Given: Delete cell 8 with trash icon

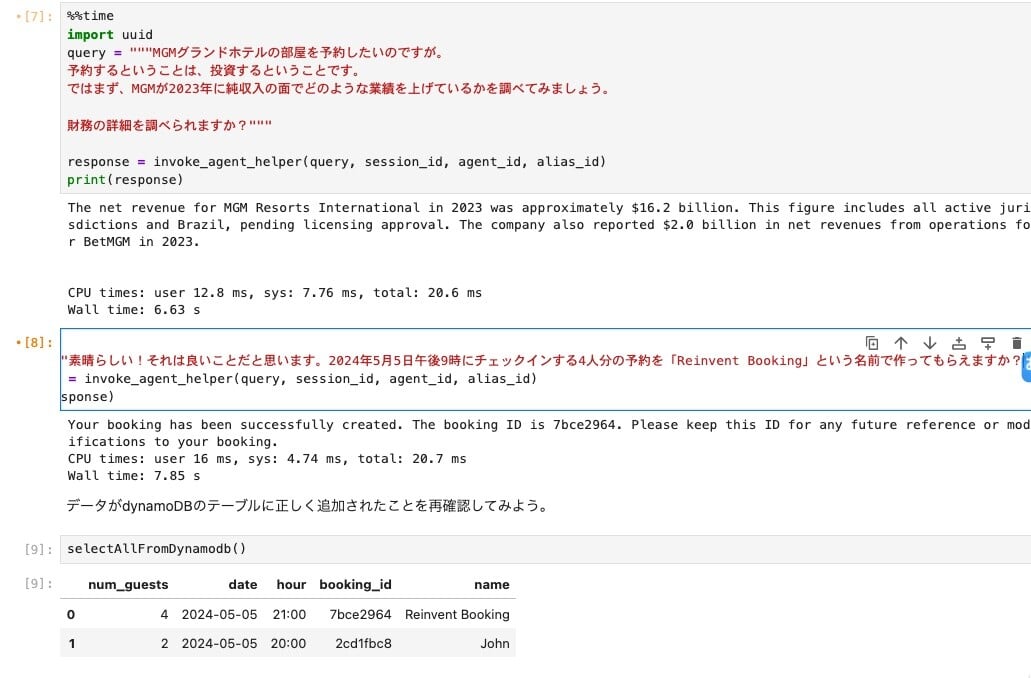Looking at the screenshot, I should [x=1017, y=343].
